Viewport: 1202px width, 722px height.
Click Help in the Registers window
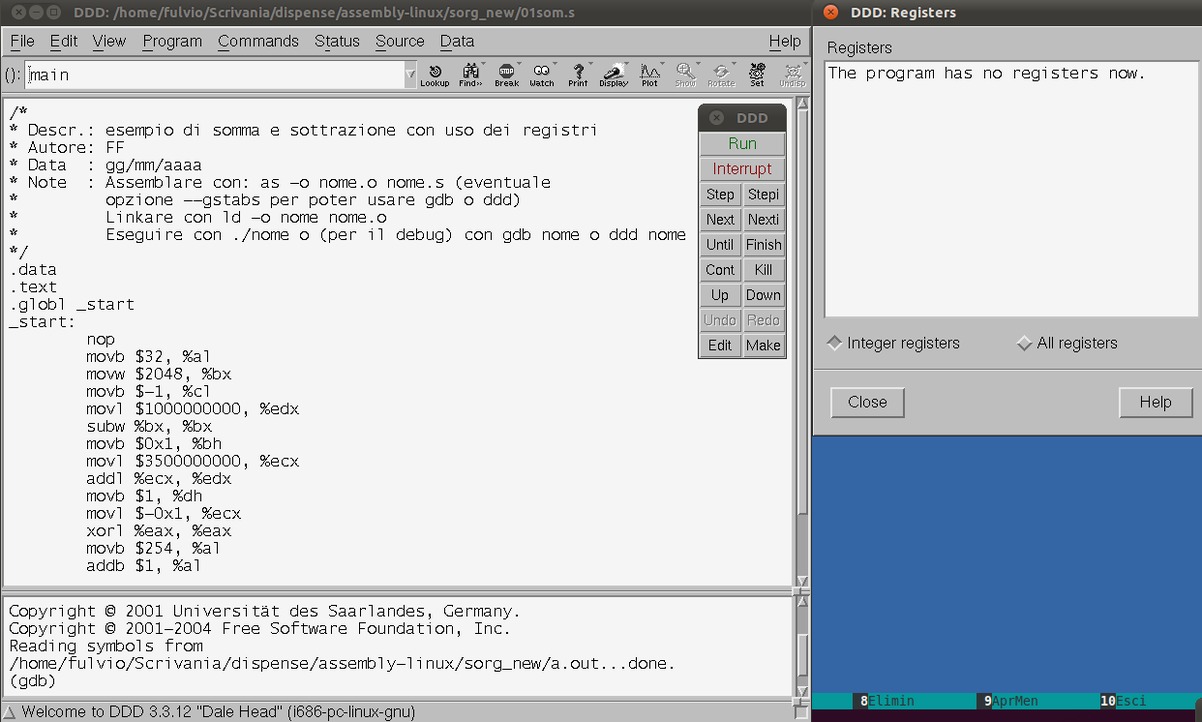coord(1155,402)
